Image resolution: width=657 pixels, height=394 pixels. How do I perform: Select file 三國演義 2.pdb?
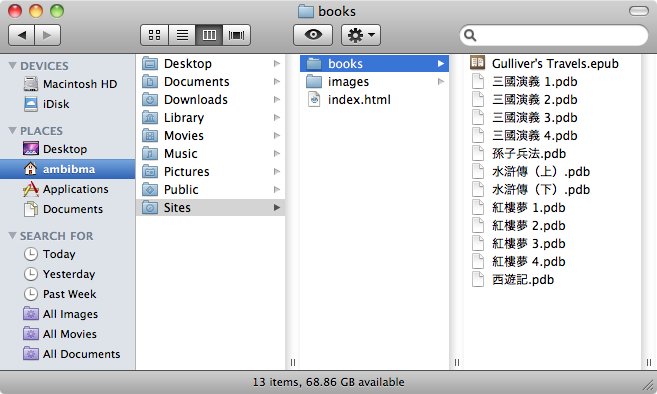[x=552, y=100]
